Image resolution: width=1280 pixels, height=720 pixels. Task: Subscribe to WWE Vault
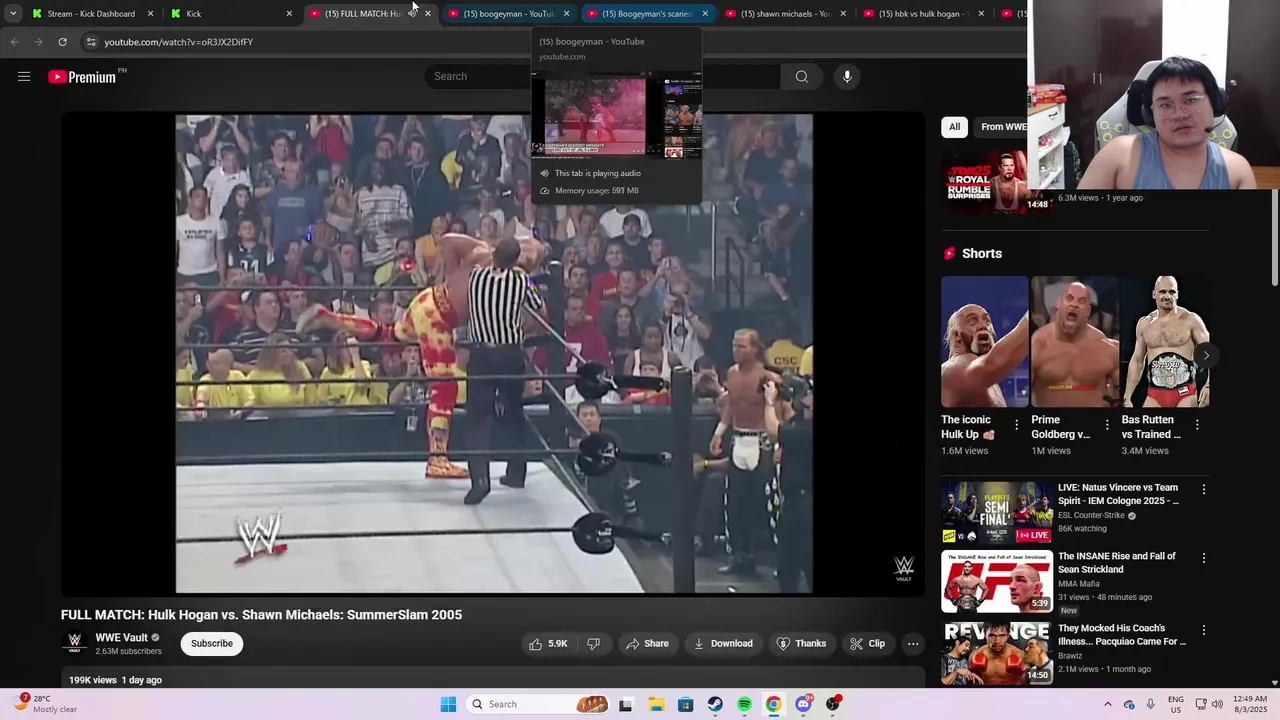212,644
